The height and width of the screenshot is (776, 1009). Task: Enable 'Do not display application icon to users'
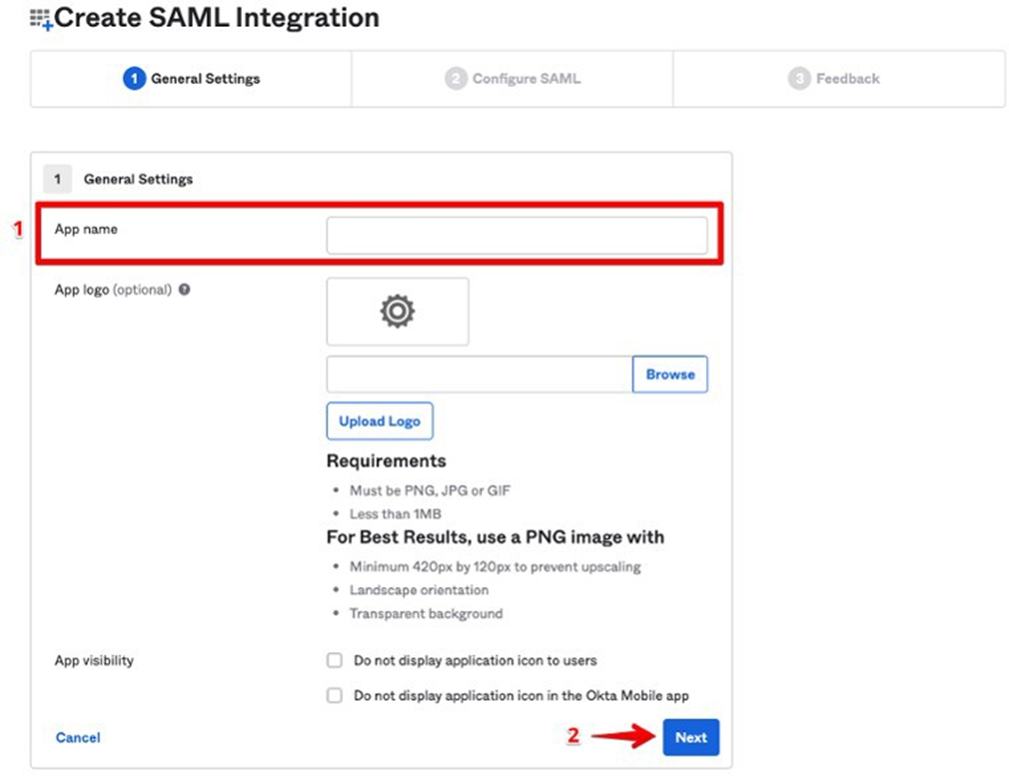335,661
